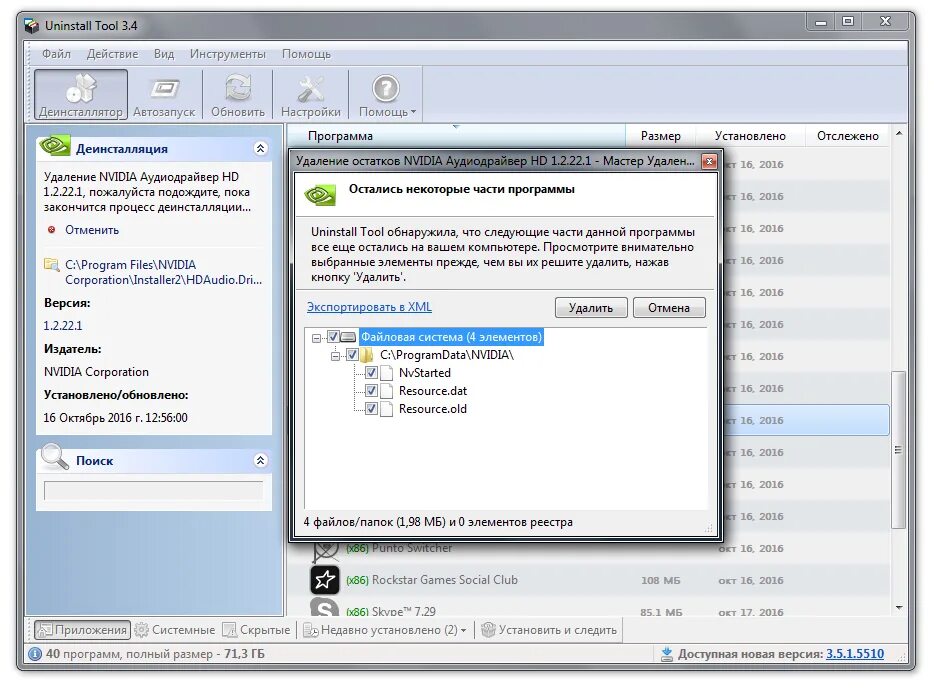Click the info icon in status bar
This screenshot has width=934, height=690.
point(35,654)
